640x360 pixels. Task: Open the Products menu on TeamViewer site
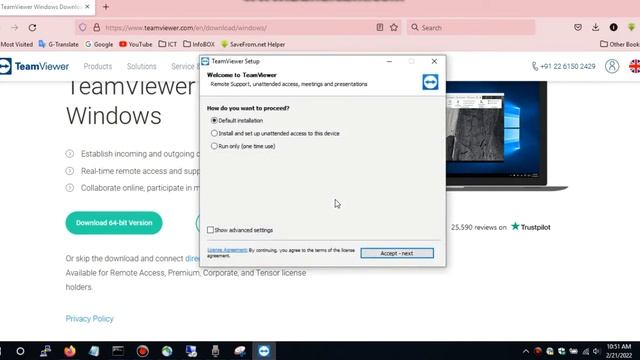[98, 66]
